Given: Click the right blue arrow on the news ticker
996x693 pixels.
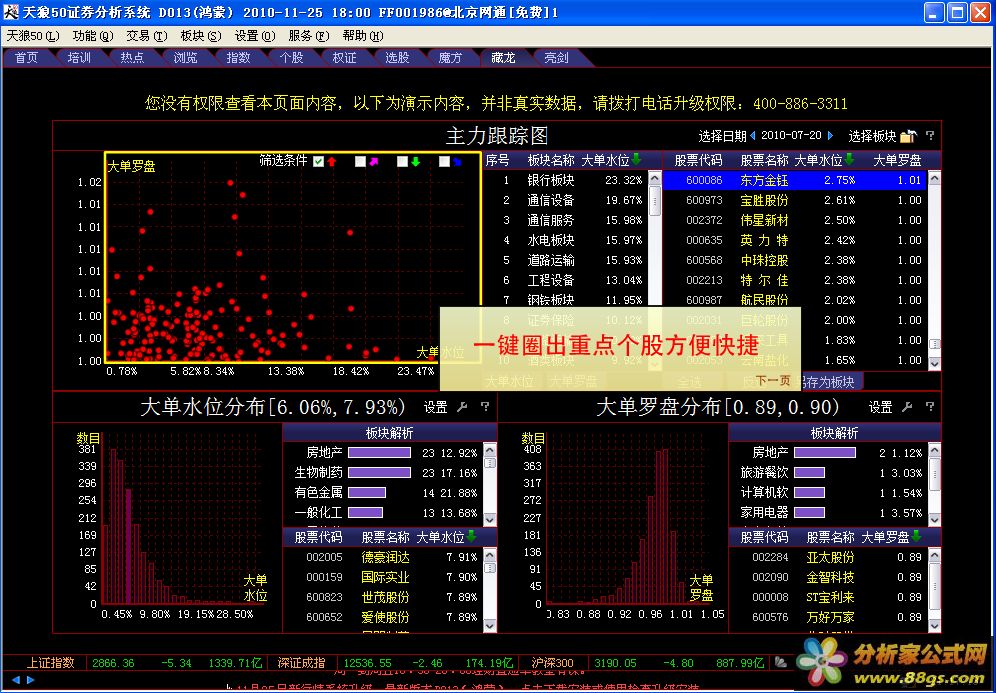Looking at the screenshot, I should point(29,680).
